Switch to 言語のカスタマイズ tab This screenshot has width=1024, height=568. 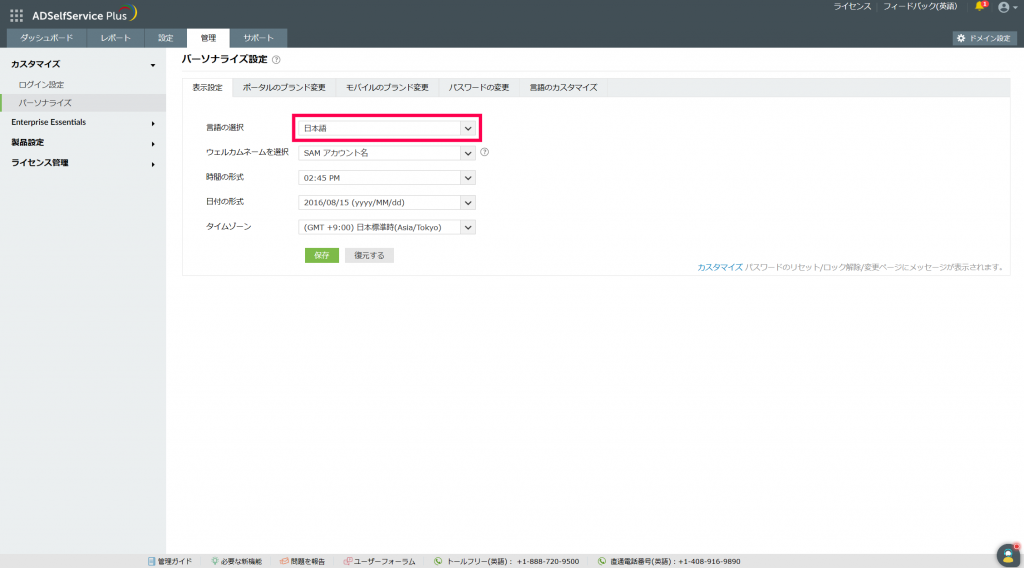[563, 87]
